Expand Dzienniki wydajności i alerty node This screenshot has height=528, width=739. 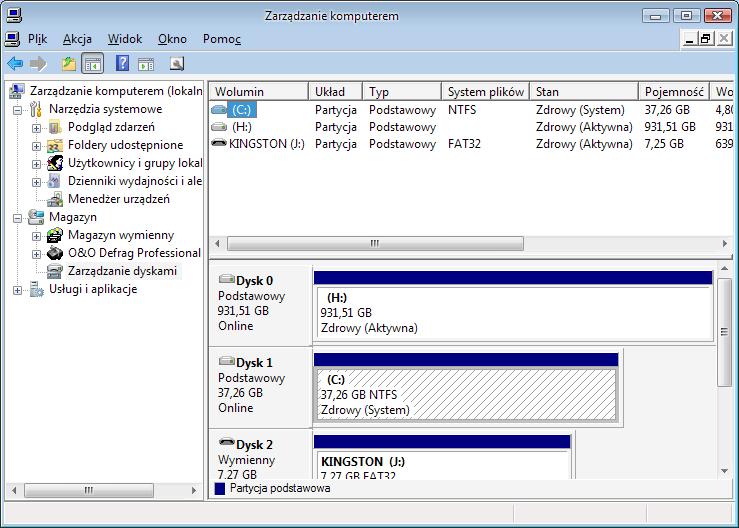tap(36, 182)
